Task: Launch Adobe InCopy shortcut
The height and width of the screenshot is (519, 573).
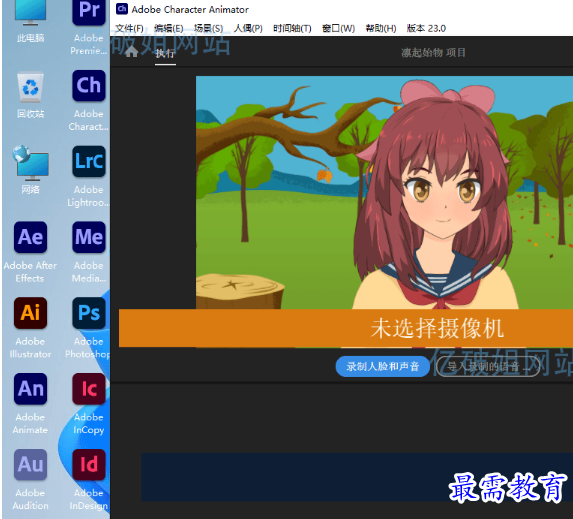Action: pyautogui.click(x=89, y=404)
